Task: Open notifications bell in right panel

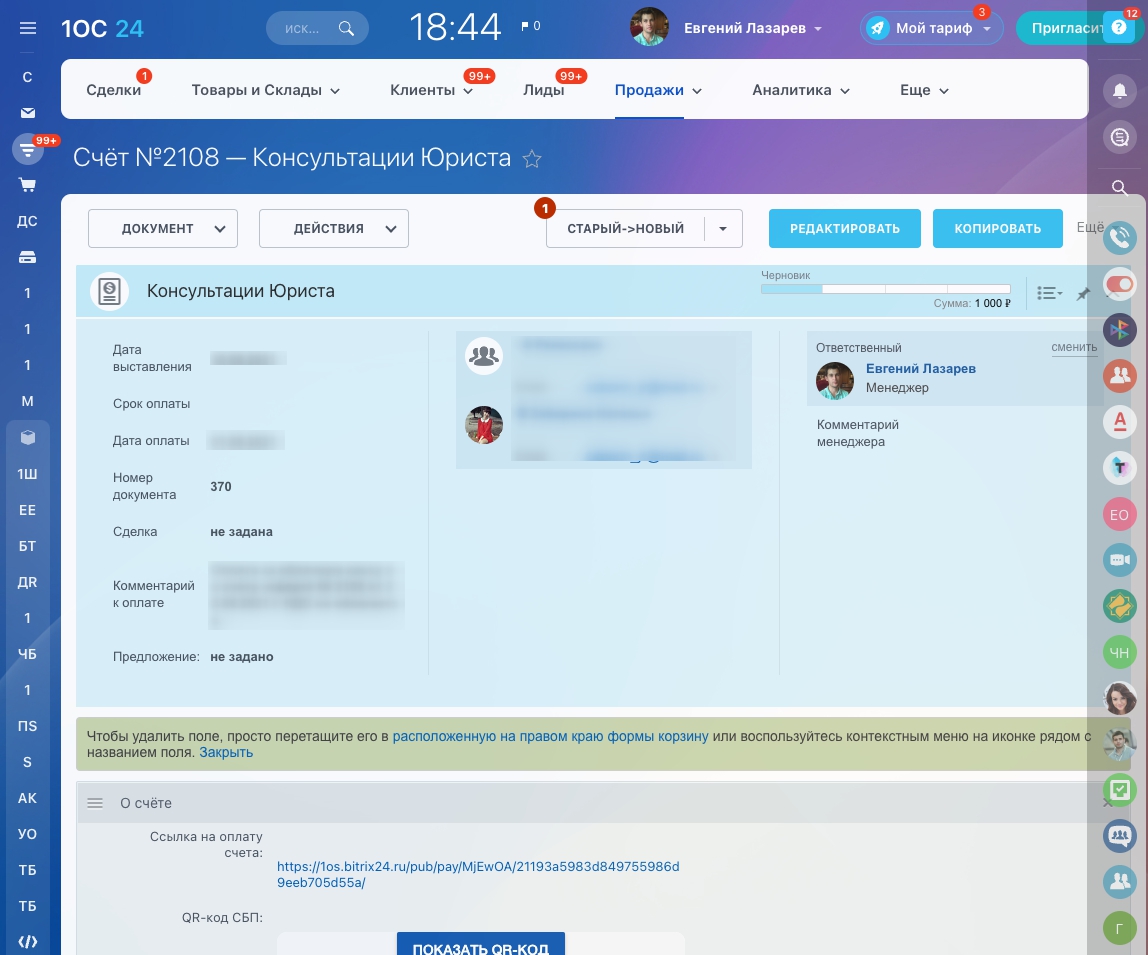Action: click(x=1119, y=90)
